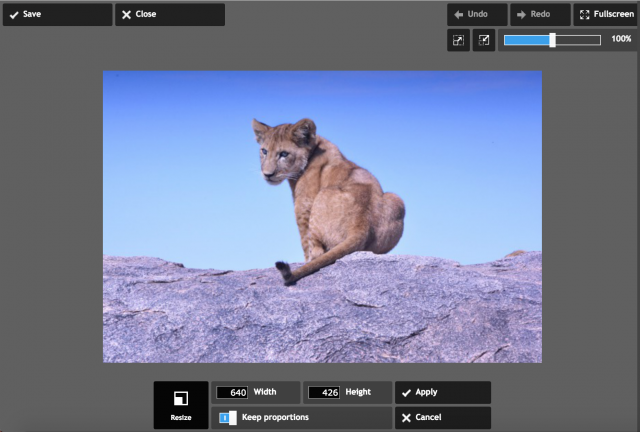Save the edited image
Image resolution: width=640 pixels, height=432 pixels.
tap(57, 15)
